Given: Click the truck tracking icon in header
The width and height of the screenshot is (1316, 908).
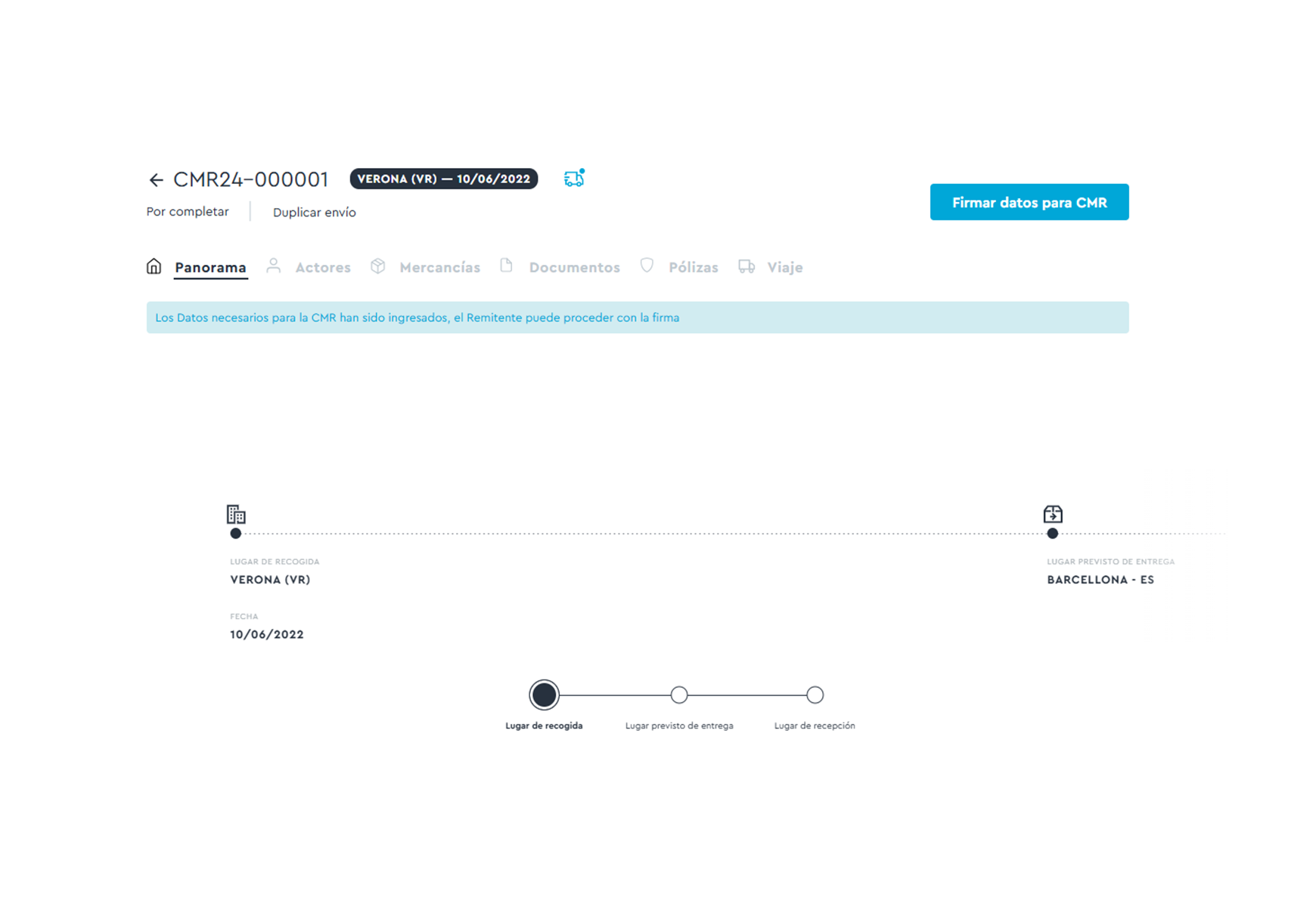Looking at the screenshot, I should (574, 179).
